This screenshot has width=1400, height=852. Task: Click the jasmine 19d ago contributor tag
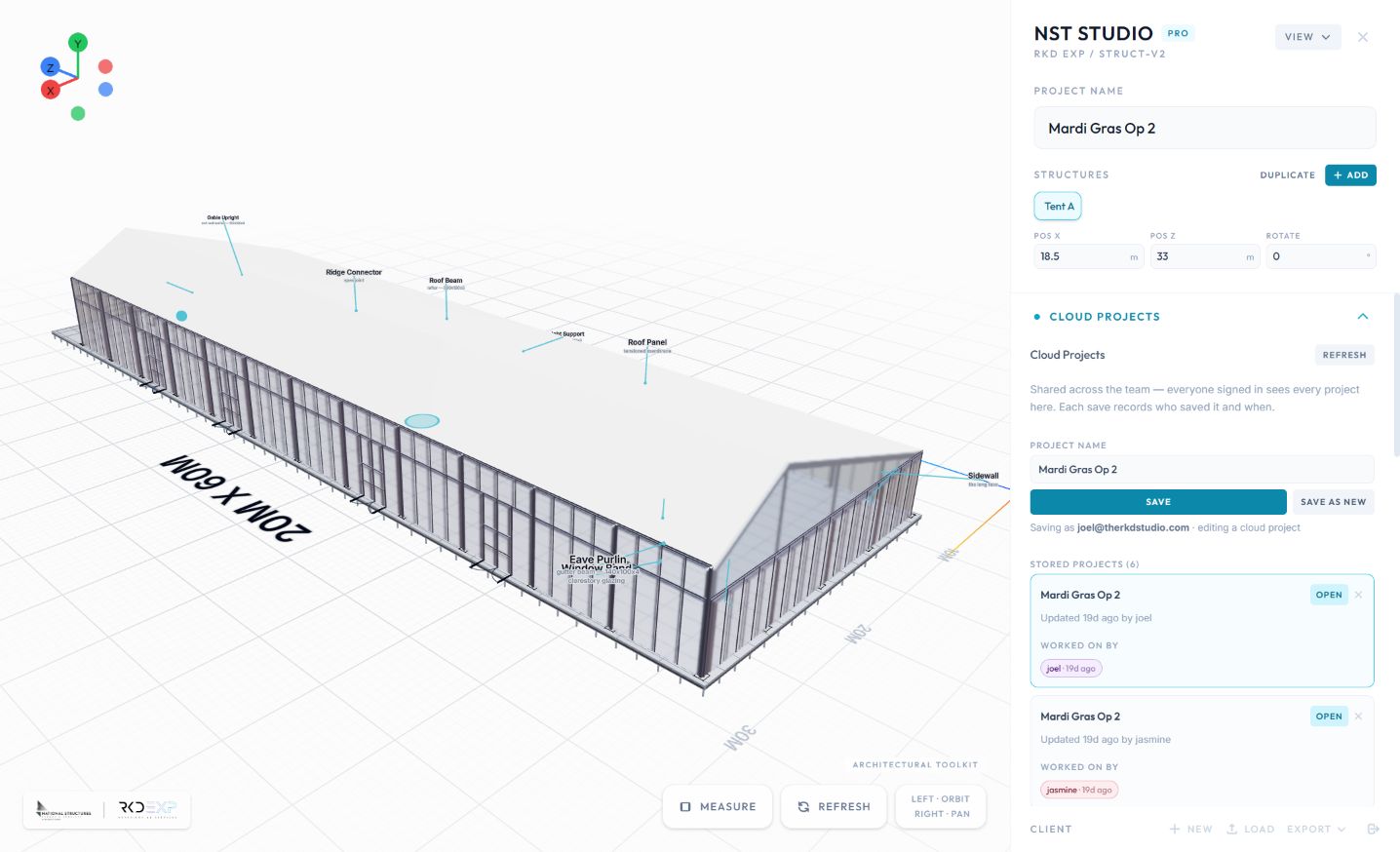[1079, 791]
